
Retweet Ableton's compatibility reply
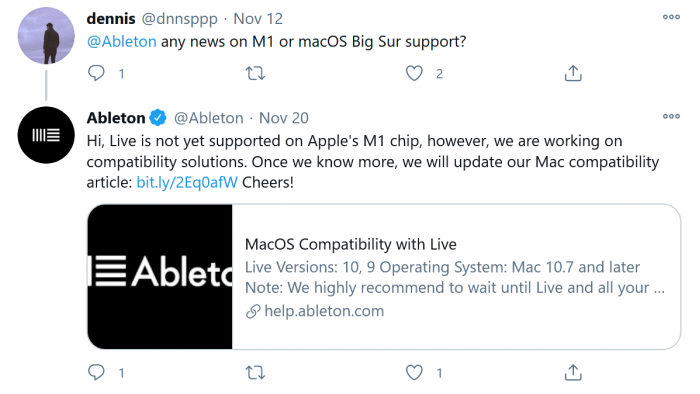click(255, 373)
